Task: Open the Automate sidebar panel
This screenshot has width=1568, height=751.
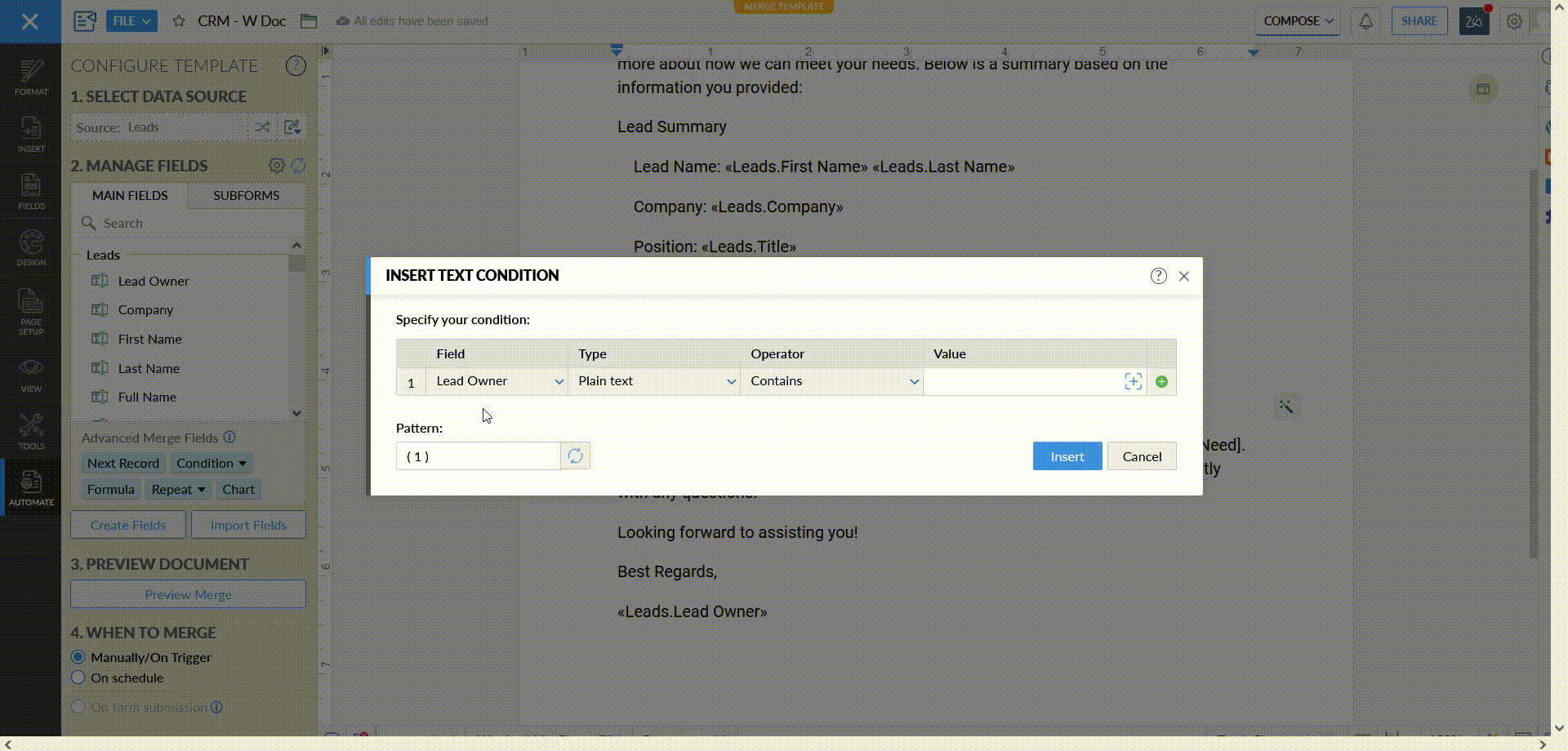Action: [x=31, y=487]
